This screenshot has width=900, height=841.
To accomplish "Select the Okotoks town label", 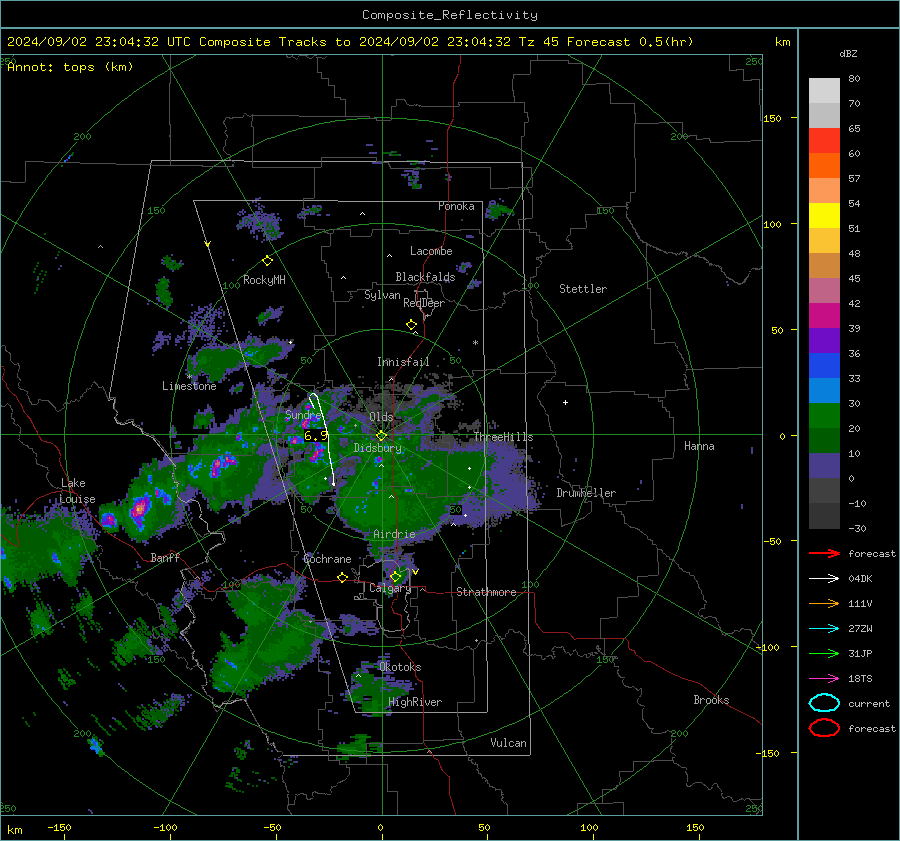I will tap(400, 667).
